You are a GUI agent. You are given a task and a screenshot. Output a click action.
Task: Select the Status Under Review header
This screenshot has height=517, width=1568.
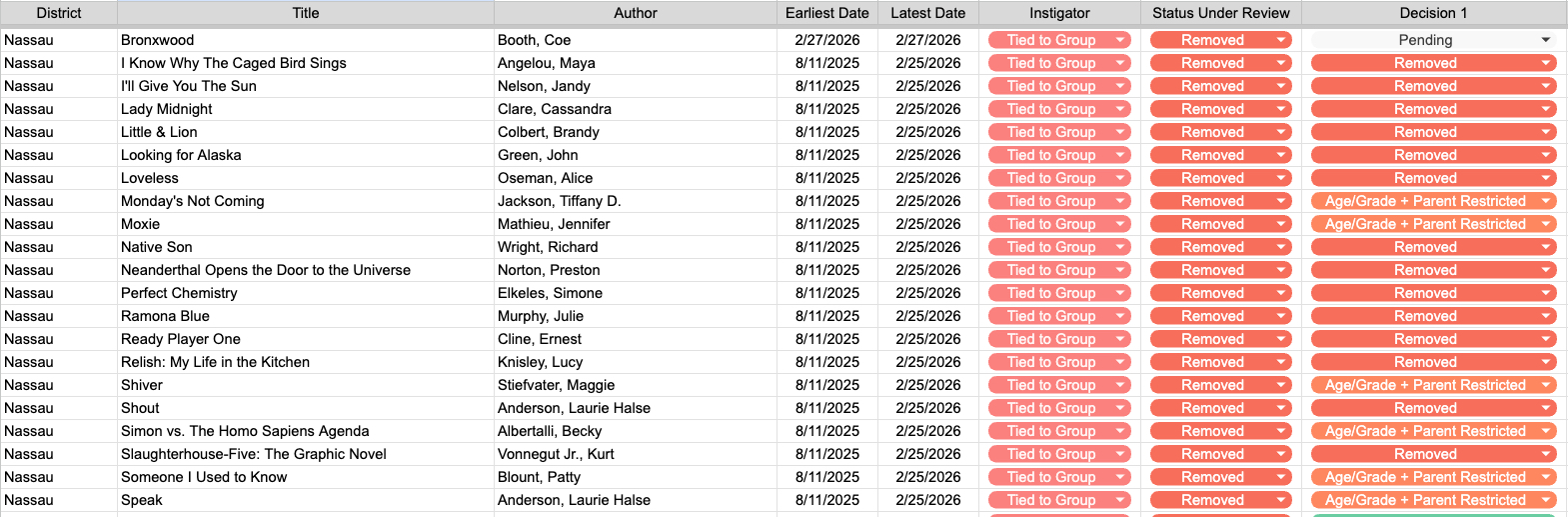(x=1220, y=13)
